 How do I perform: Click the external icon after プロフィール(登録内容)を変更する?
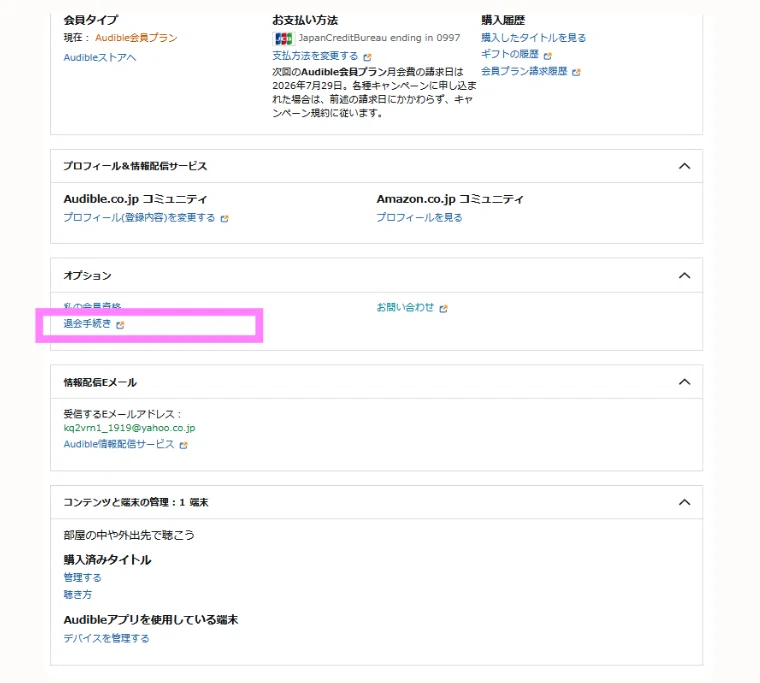[224, 219]
